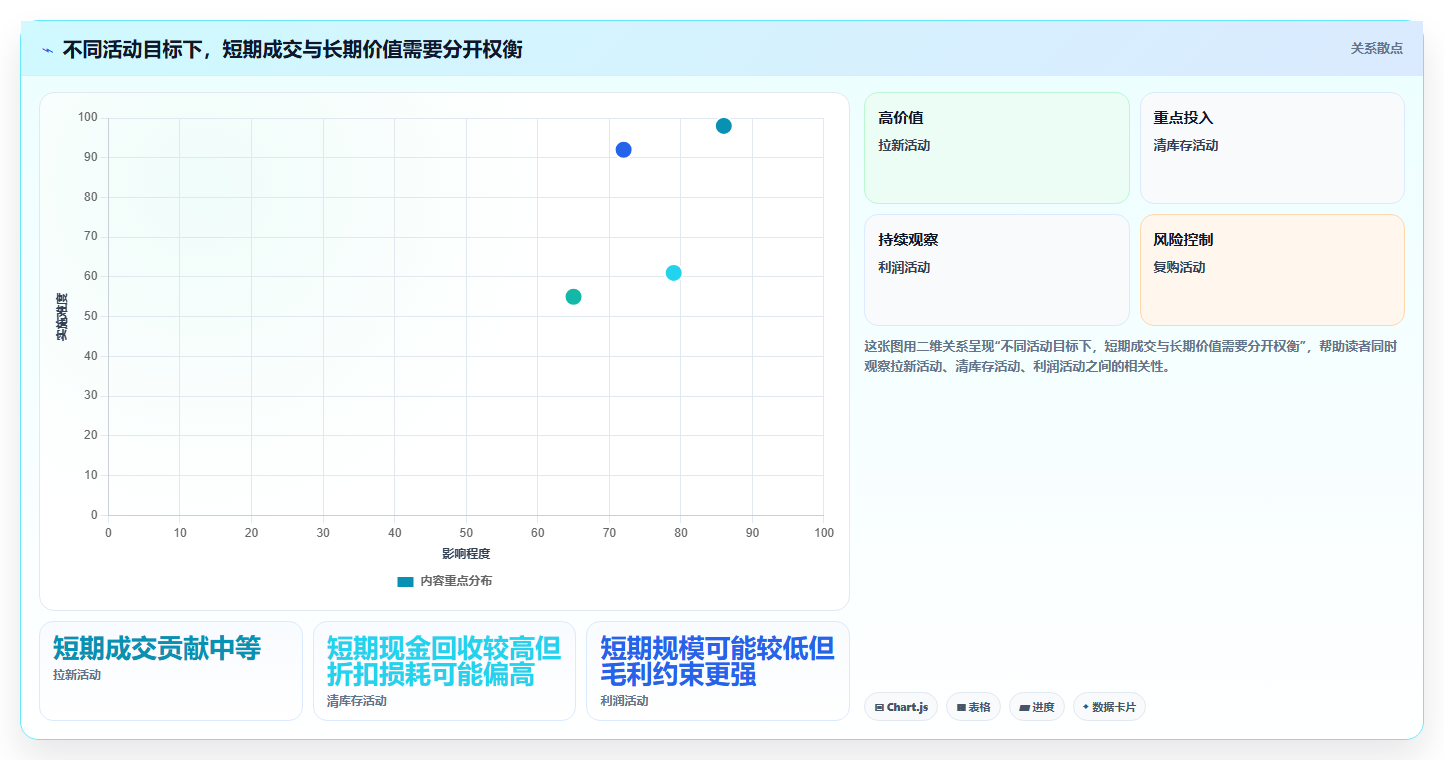1444x760 pixels.
Task: Click the 短期现金回收较高但折扣损耗可能偏高 card
Action: point(444,671)
